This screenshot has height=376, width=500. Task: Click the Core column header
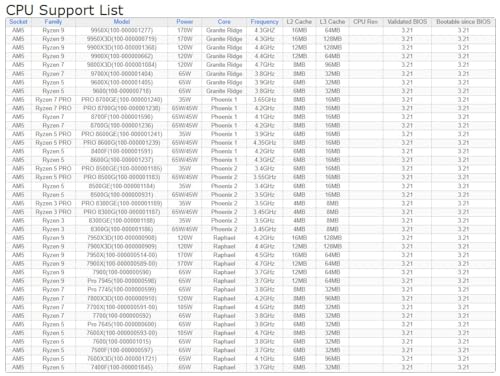click(x=224, y=22)
